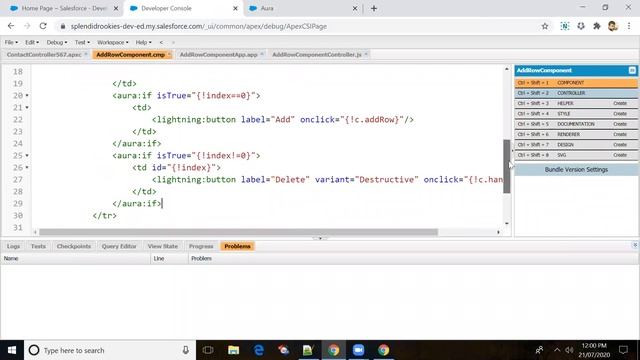640x360 pixels.
Task: Select COMPONENT in the bundle panel
Action: (576, 83)
